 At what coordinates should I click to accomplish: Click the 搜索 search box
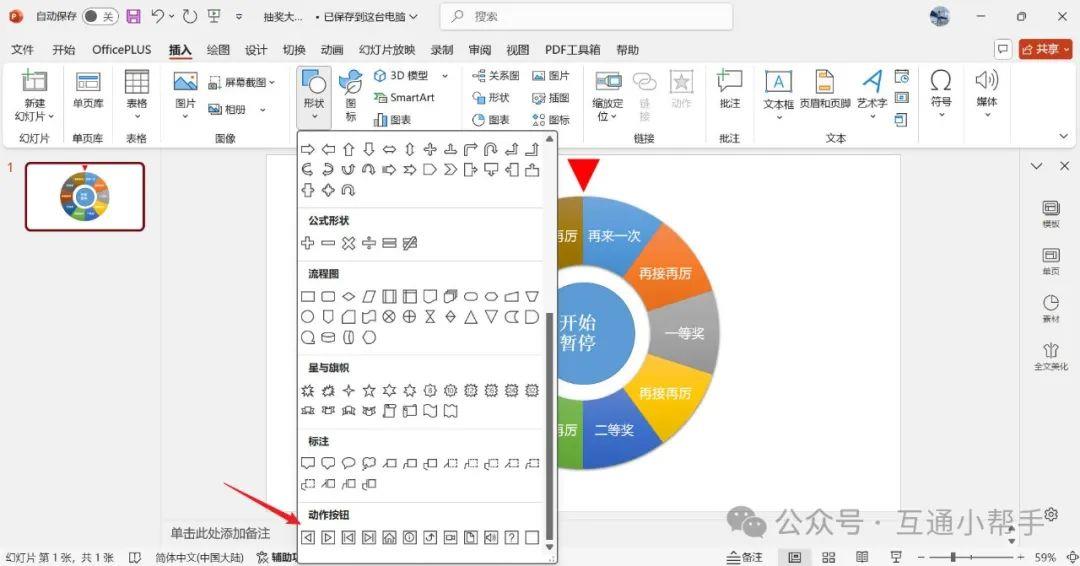[586, 17]
